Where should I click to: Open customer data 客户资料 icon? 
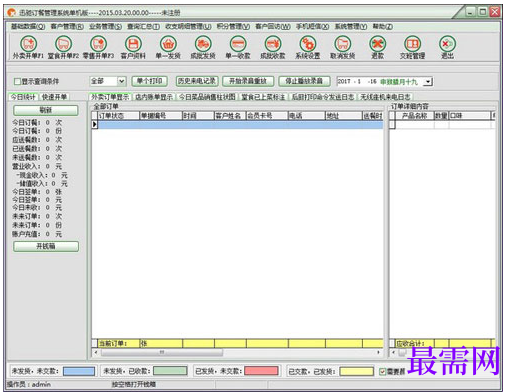(133, 44)
